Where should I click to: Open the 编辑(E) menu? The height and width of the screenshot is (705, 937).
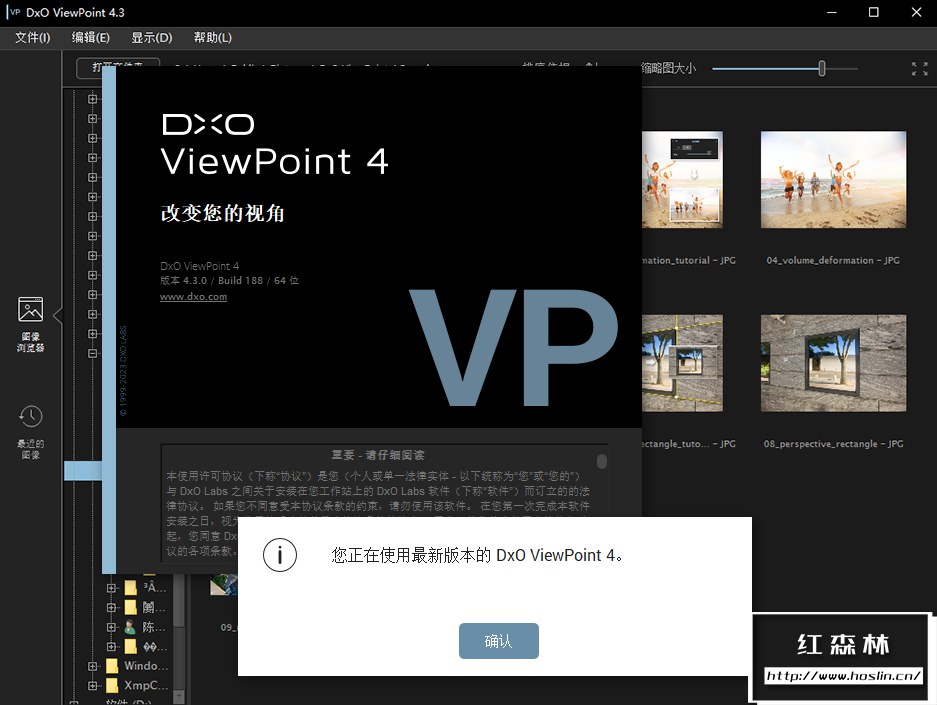(91, 38)
